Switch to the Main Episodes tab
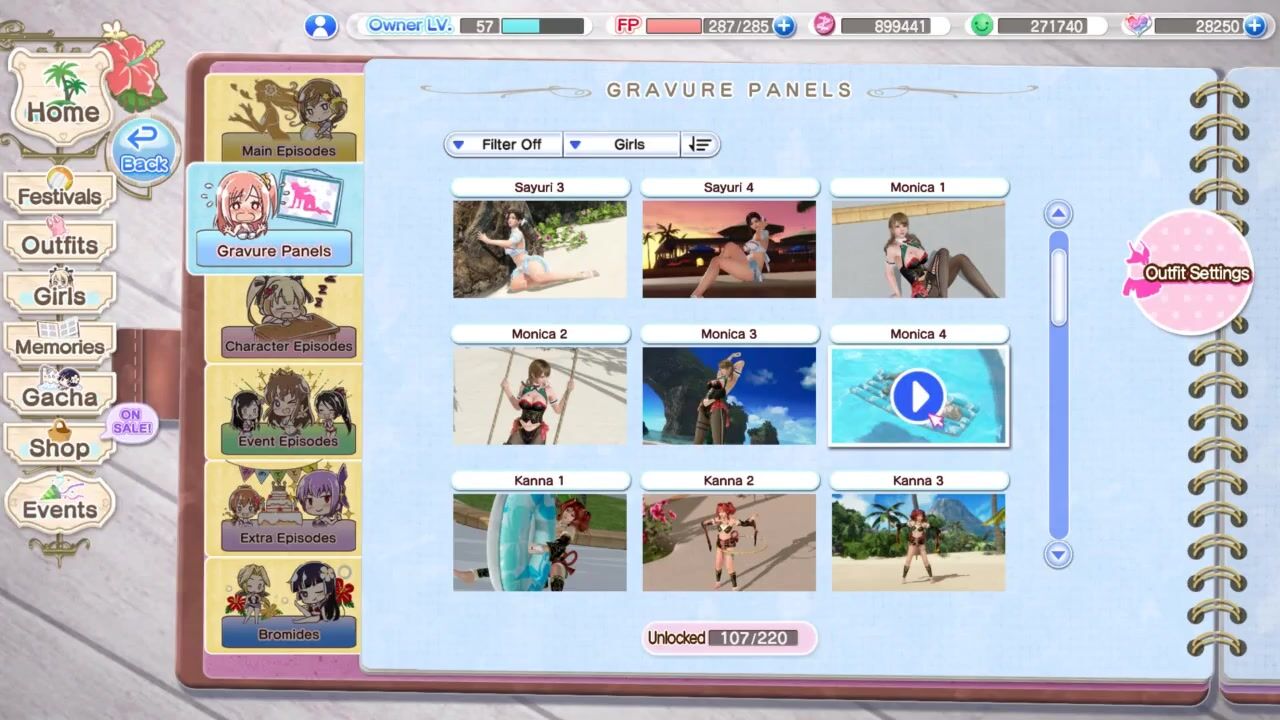 coord(286,120)
